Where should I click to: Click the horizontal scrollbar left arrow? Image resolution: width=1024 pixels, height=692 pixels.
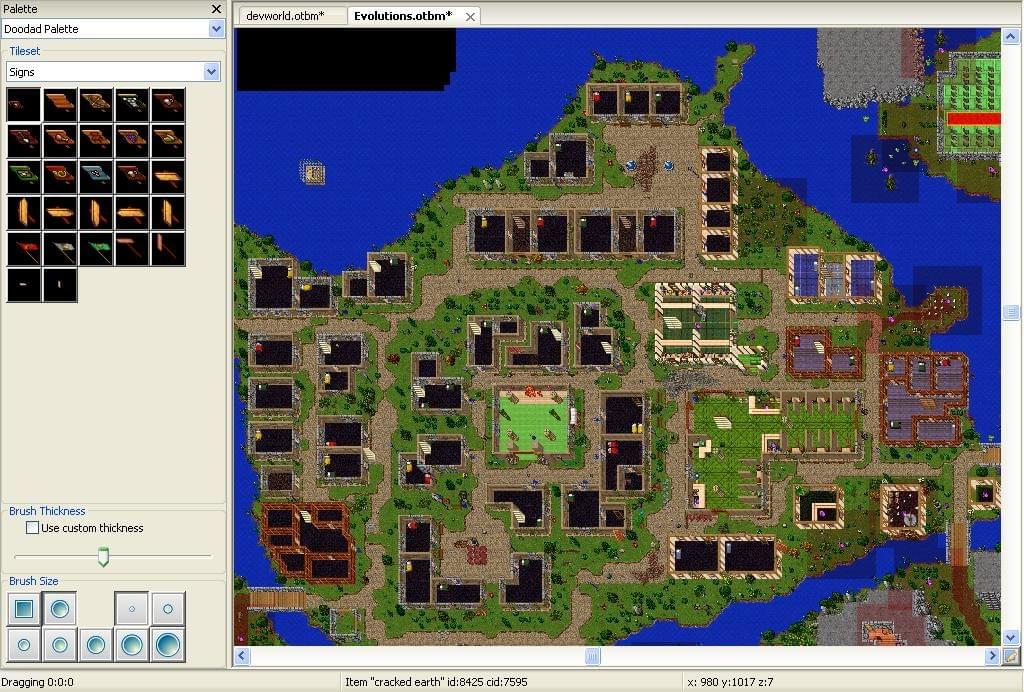[x=242, y=655]
